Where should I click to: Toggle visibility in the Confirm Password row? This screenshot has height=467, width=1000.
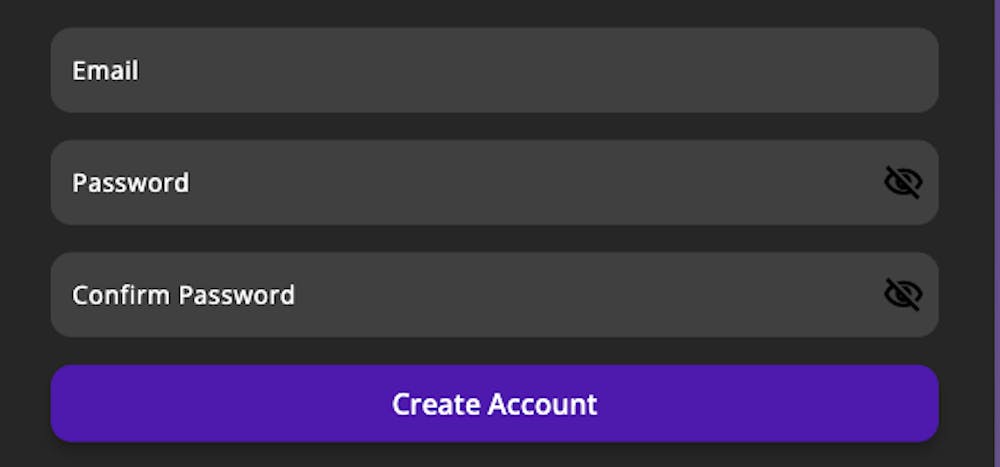(x=903, y=295)
